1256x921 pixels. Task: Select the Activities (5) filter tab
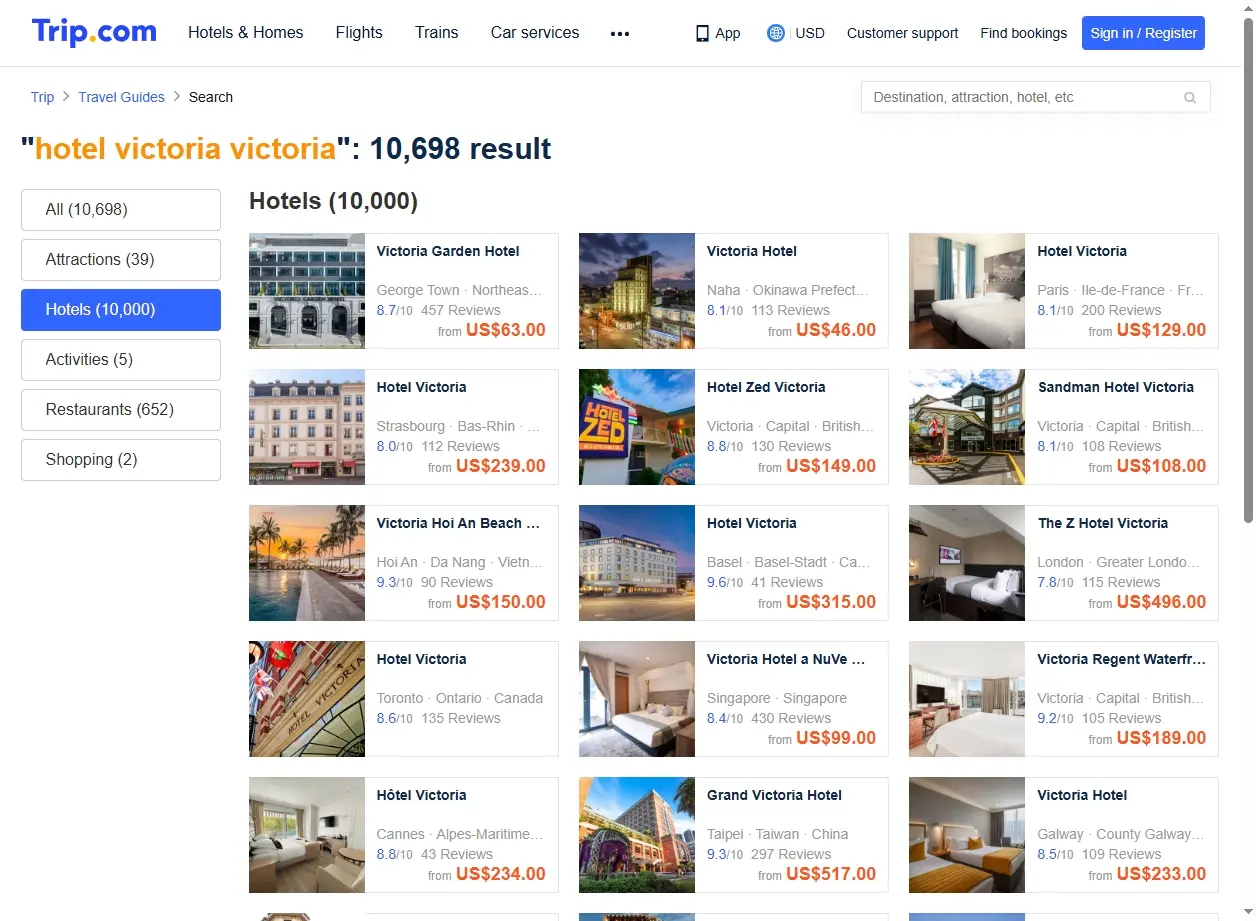121,360
